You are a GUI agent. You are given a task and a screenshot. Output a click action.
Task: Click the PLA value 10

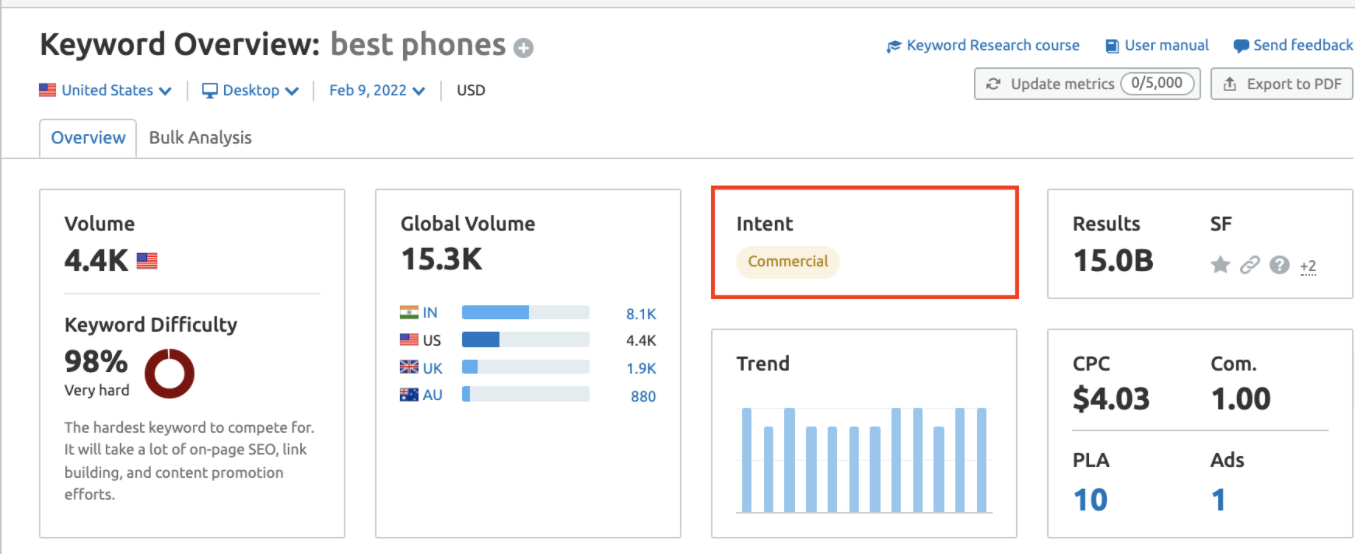1090,499
